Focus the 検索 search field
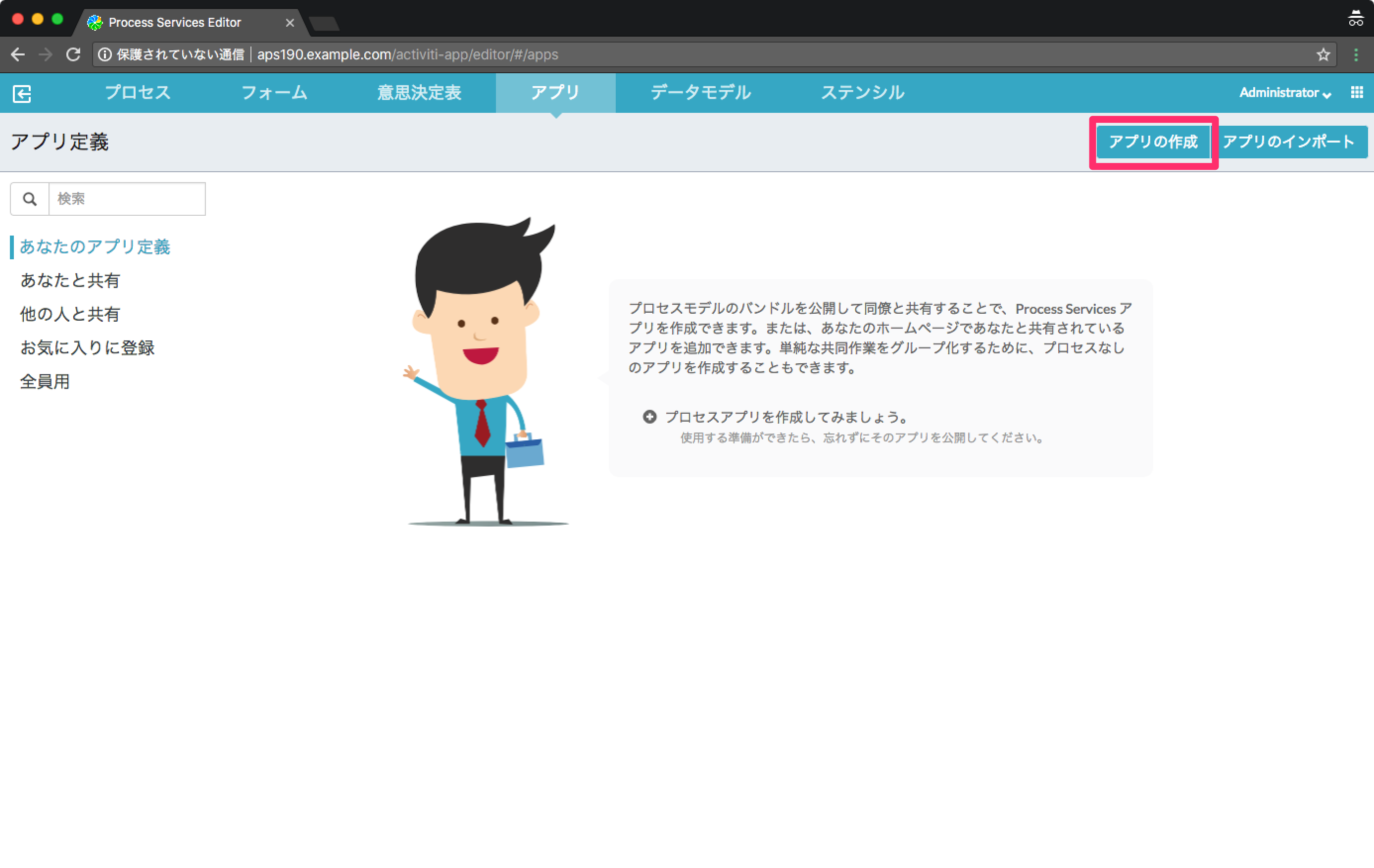Image resolution: width=1374 pixels, height=868 pixels. tap(127, 198)
